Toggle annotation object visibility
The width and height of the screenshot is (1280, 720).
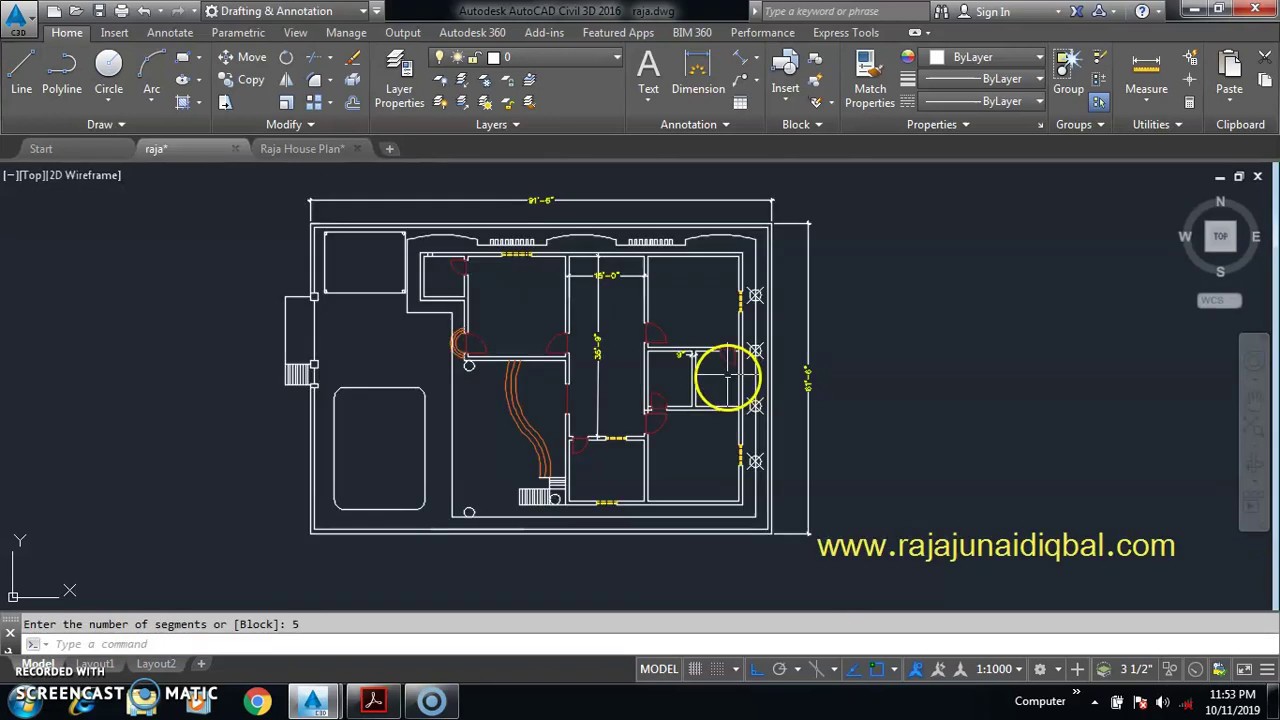916,669
